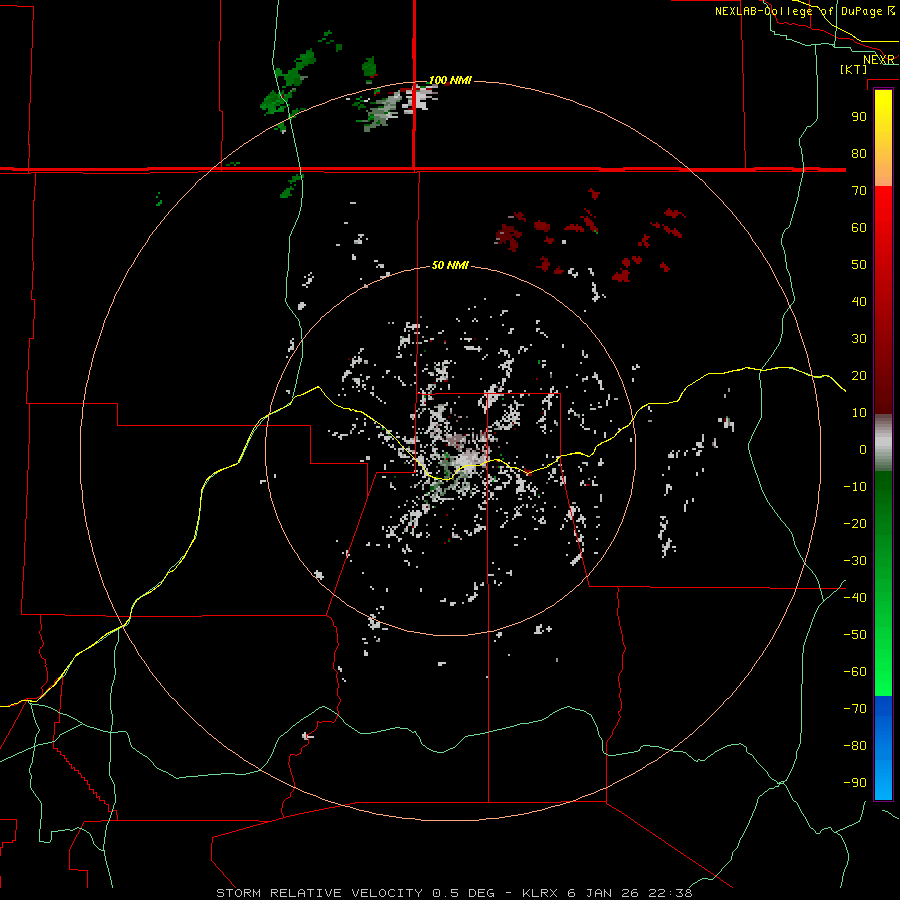Pick the gray zero-velocity segment of the color bar
900x900 pixels.
click(883, 443)
